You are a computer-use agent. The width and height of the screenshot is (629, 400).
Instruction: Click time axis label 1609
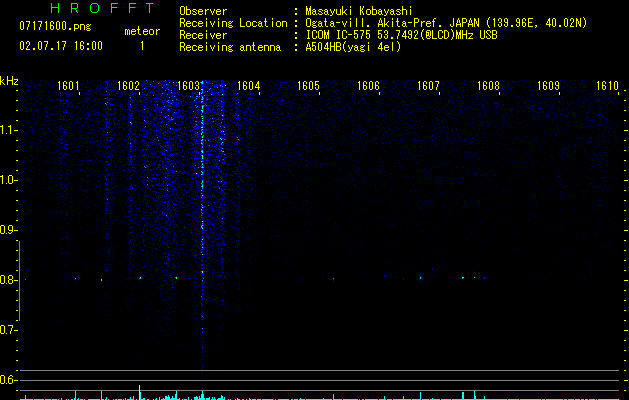pyautogui.click(x=548, y=86)
